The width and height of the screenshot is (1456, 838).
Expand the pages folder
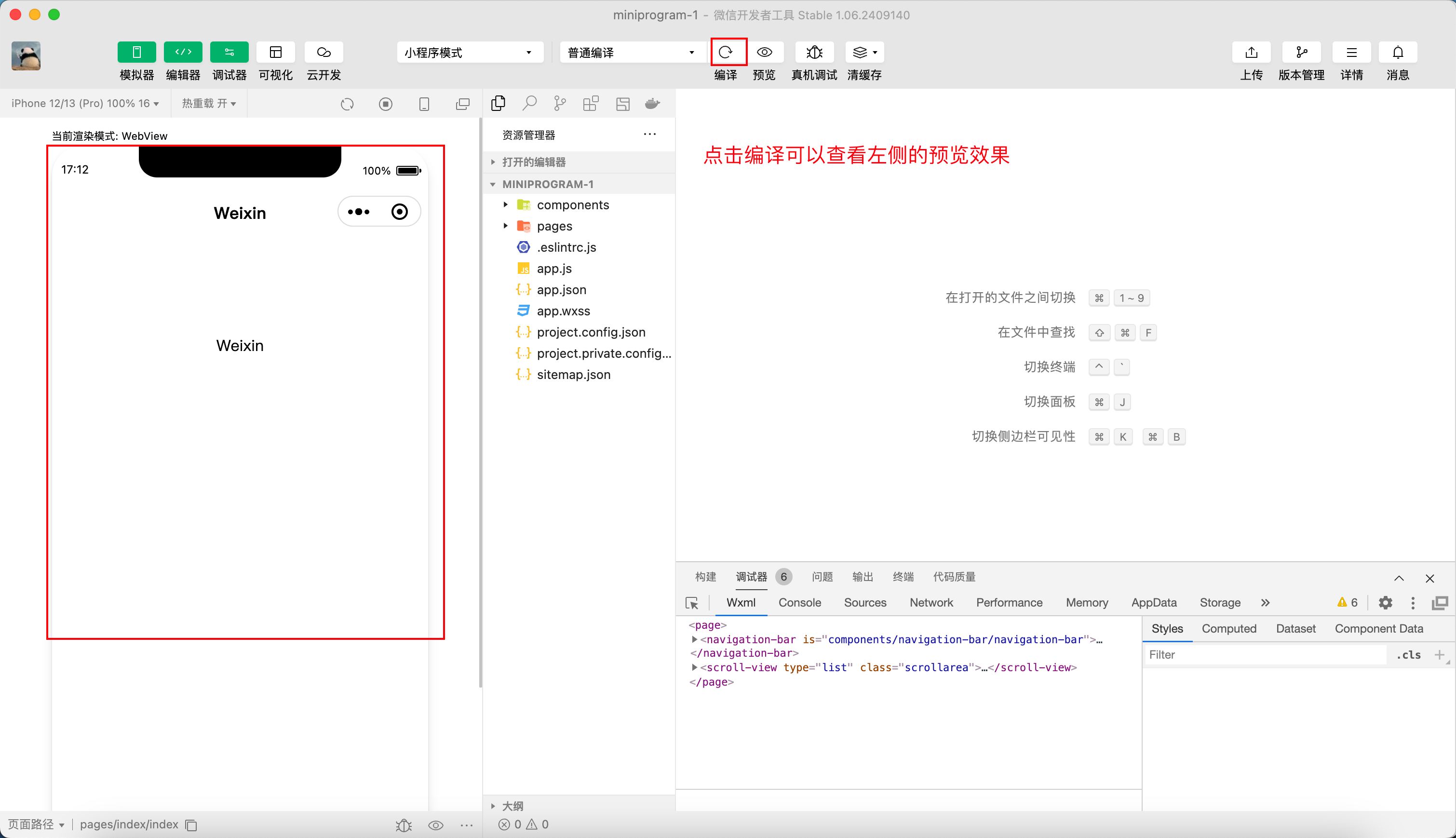pos(553,226)
